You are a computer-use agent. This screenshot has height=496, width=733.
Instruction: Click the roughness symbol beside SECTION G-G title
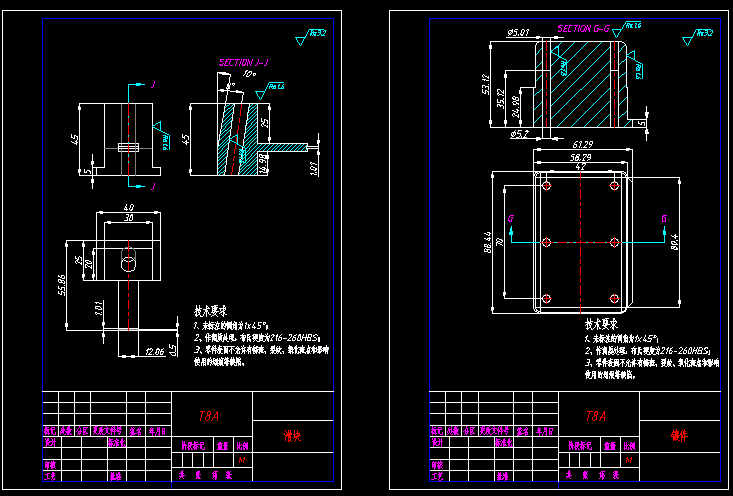click(x=627, y=29)
